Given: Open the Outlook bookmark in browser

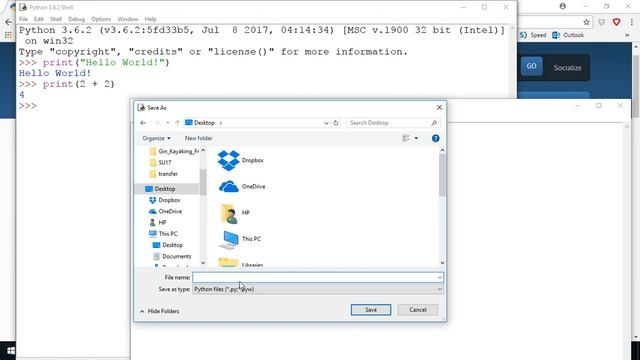Looking at the screenshot, I should click(568, 35).
